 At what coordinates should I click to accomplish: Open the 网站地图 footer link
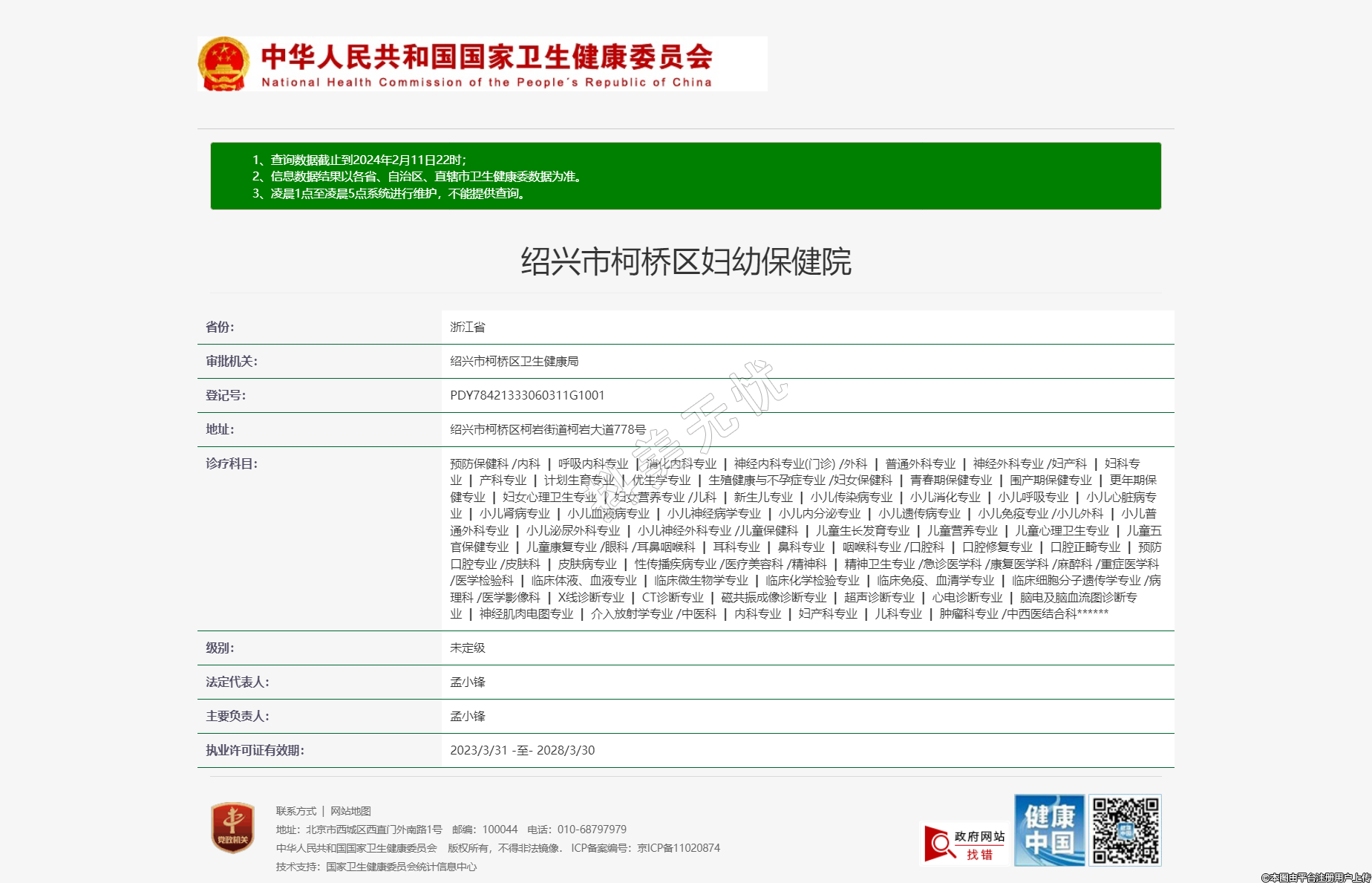click(x=350, y=811)
